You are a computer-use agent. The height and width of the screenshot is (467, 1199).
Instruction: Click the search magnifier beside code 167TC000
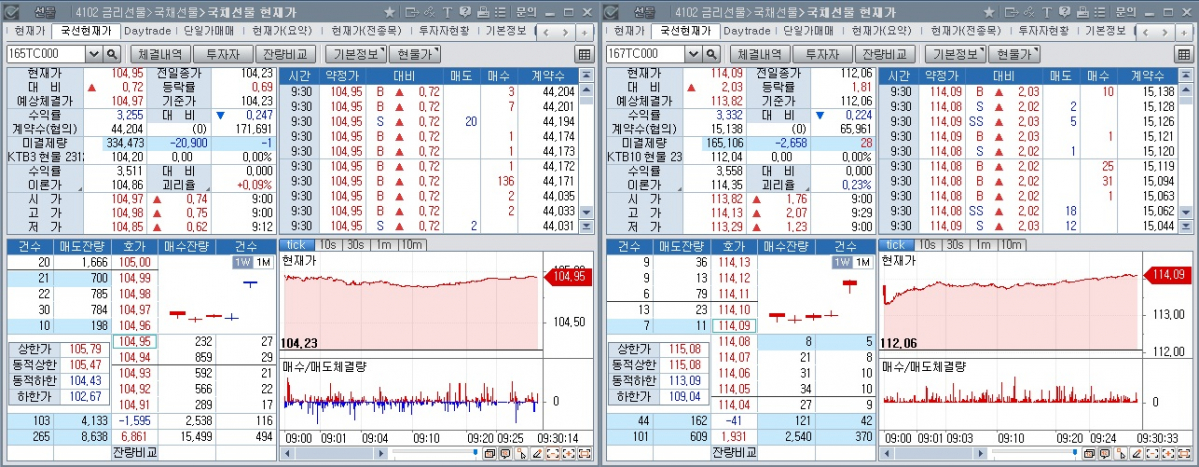click(711, 54)
